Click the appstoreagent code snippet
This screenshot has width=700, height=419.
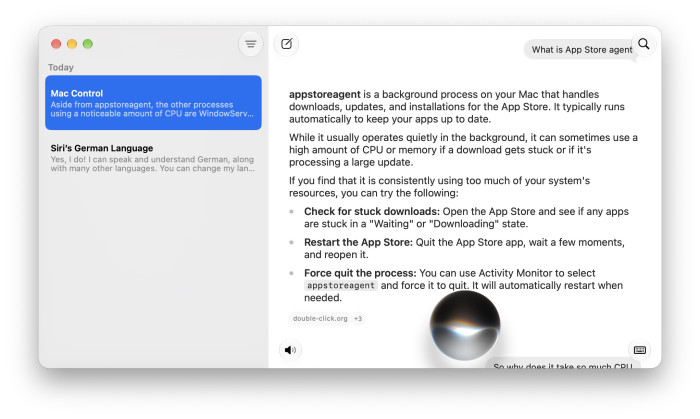pos(341,286)
